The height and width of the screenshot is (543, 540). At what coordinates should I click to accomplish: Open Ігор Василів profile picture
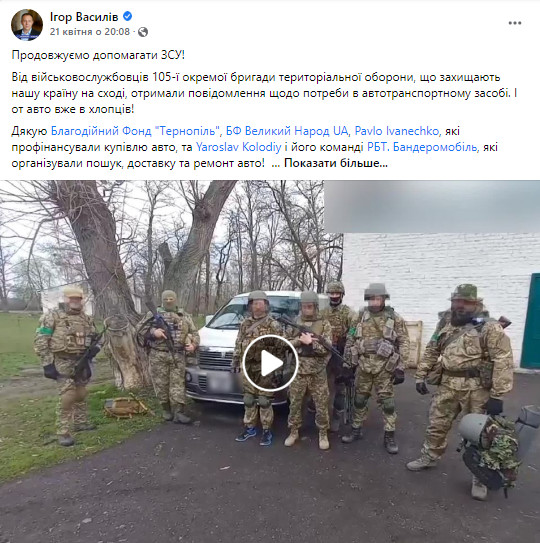tap(27, 25)
